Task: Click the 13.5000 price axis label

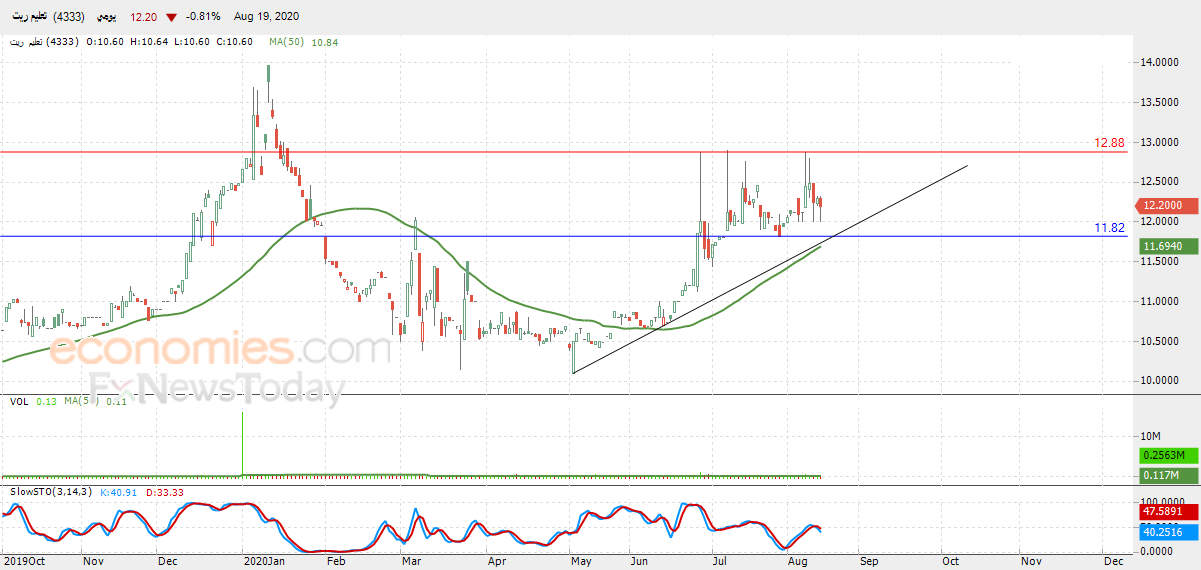Action: 1161,102
